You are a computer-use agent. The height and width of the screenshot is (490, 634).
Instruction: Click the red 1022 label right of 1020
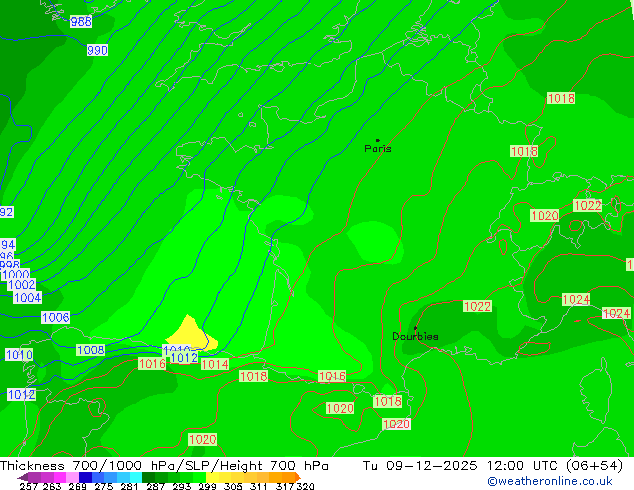(588, 206)
